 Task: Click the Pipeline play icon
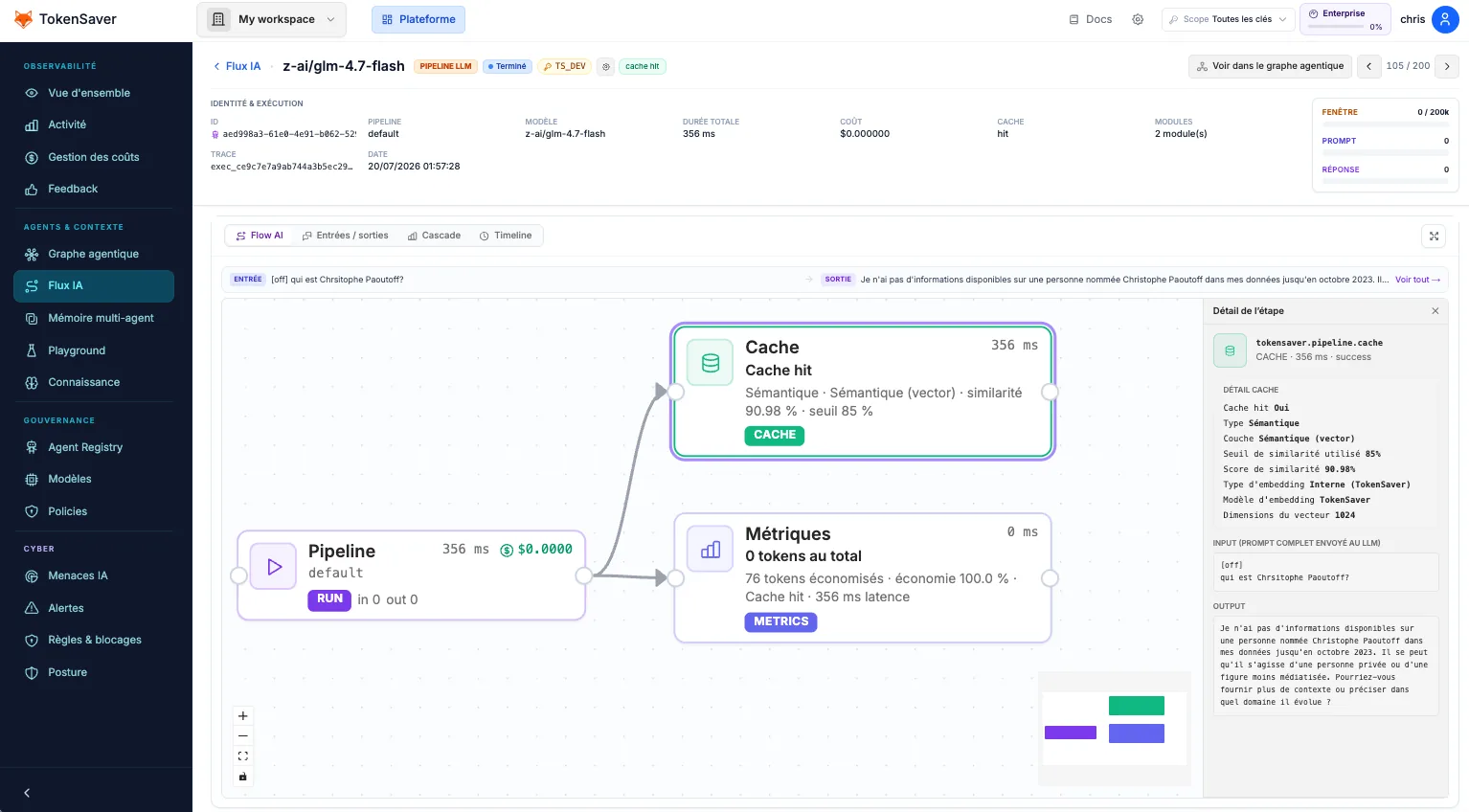pos(274,567)
